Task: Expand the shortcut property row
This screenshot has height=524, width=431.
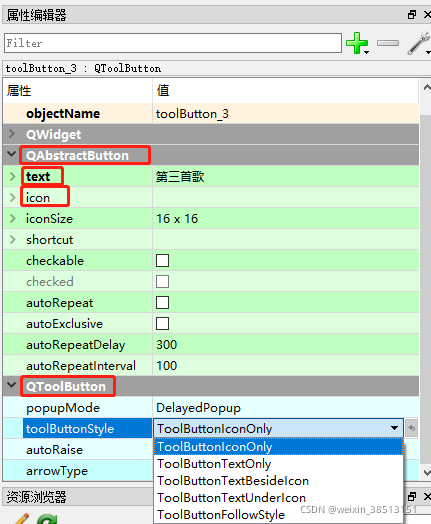Action: (13, 240)
